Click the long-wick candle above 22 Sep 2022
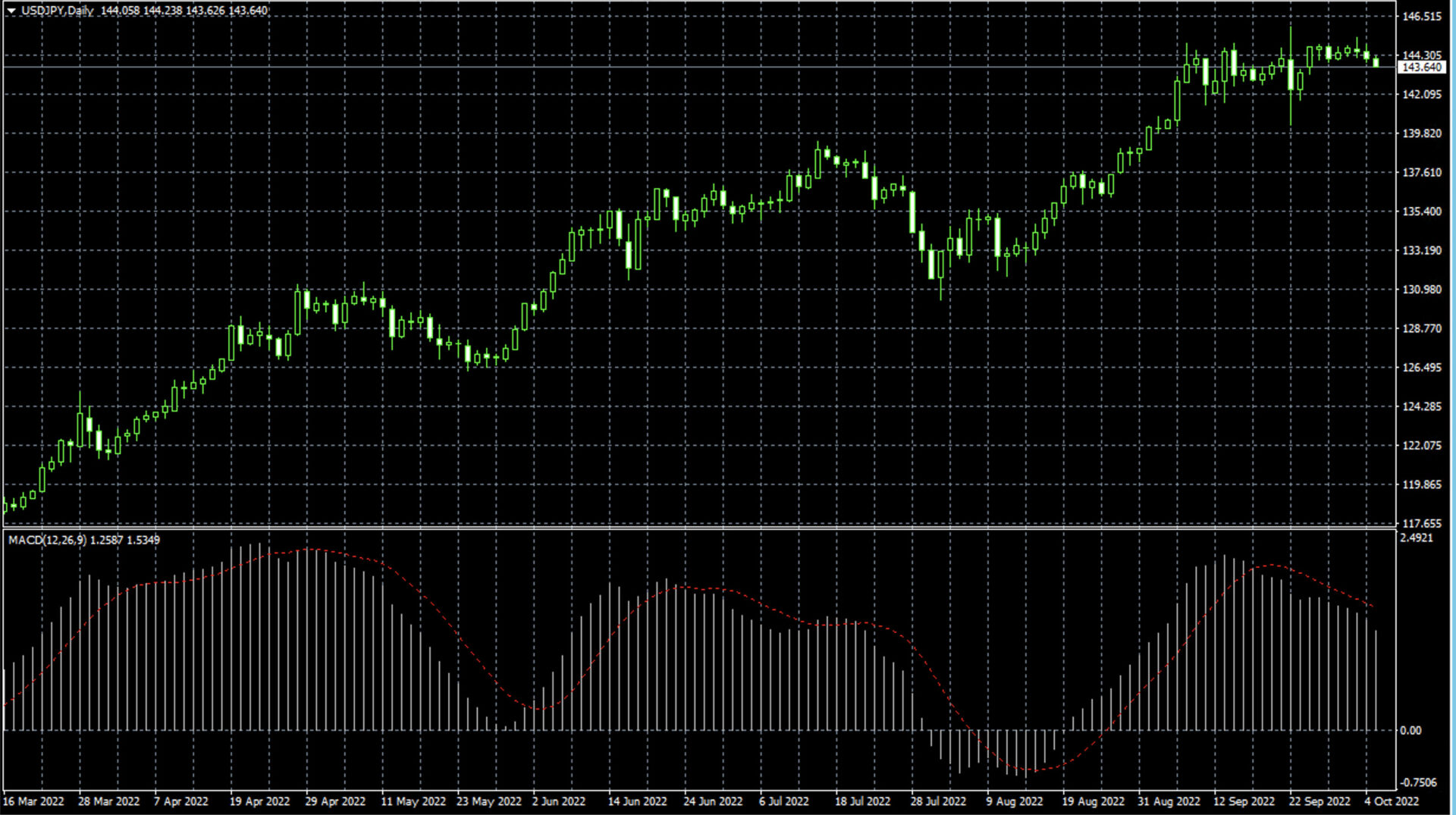Viewport: 1456px width, 815px height. click(1291, 76)
